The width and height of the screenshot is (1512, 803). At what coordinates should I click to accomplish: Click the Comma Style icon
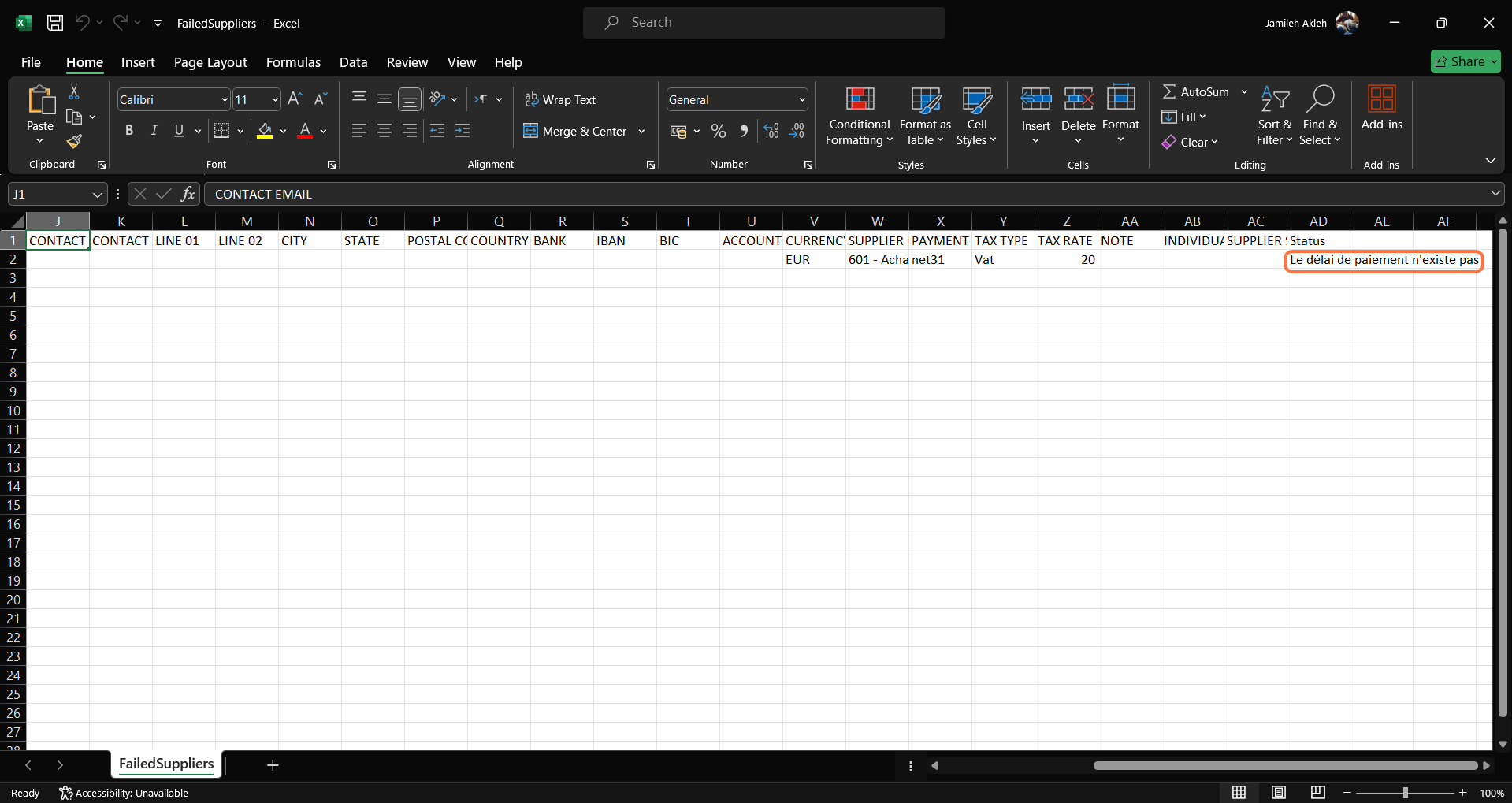[744, 131]
